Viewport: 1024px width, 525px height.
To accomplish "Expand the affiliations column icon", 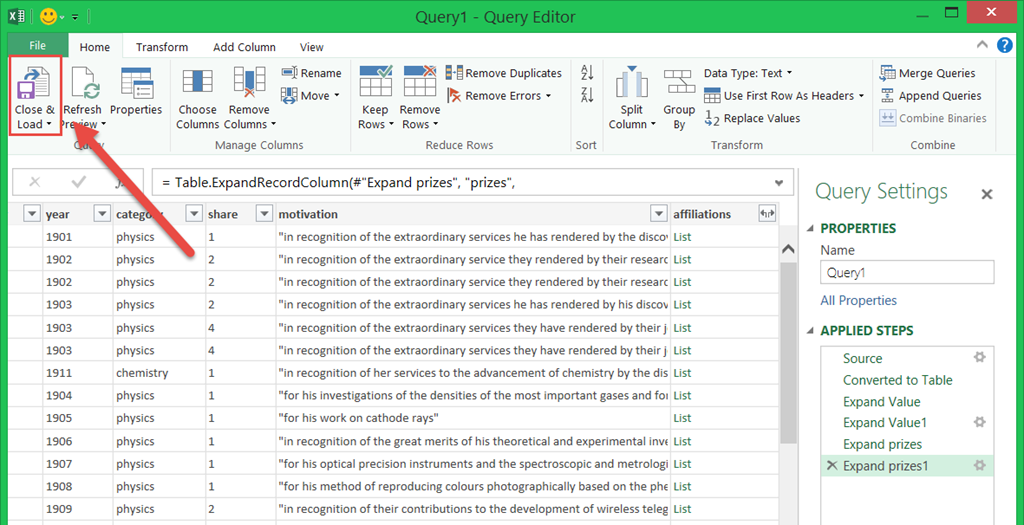I will pyautogui.click(x=767, y=214).
